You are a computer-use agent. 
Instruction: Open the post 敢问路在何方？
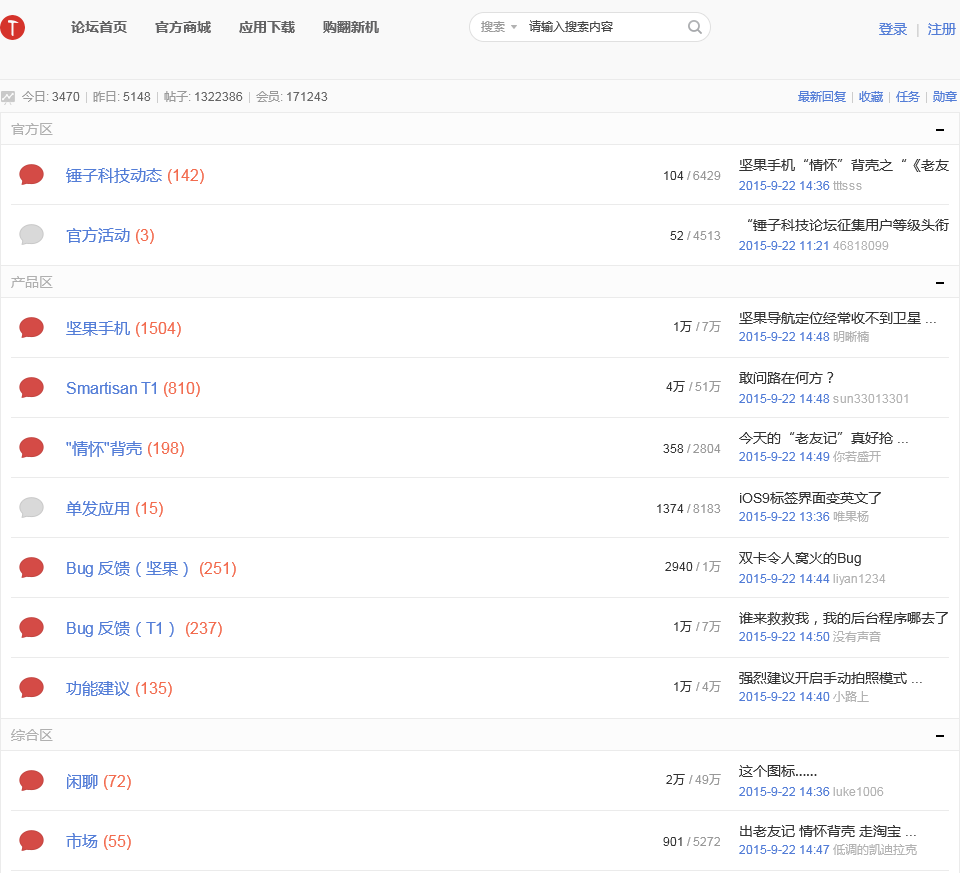pos(787,378)
